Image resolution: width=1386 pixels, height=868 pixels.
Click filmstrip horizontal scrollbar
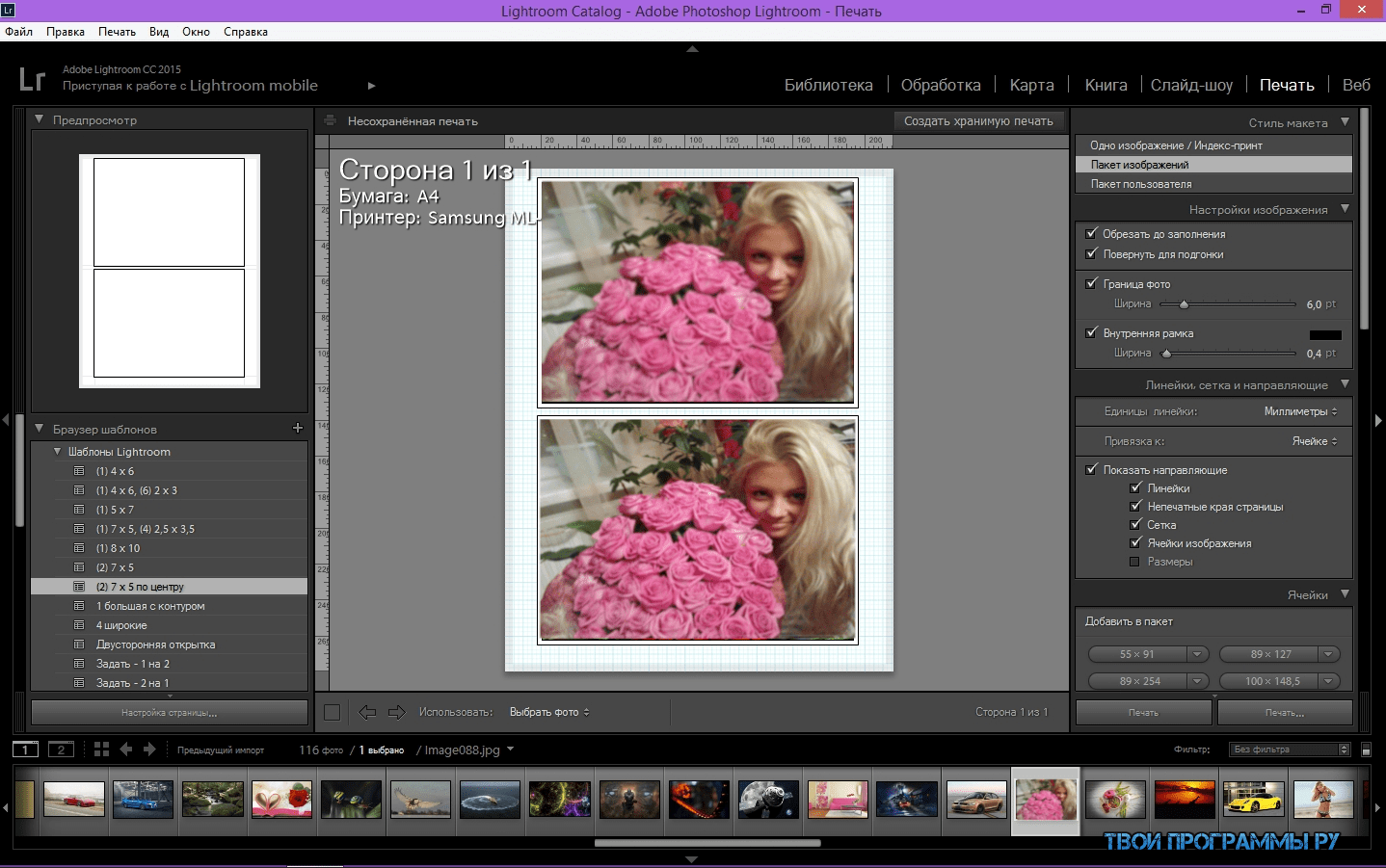tap(707, 843)
